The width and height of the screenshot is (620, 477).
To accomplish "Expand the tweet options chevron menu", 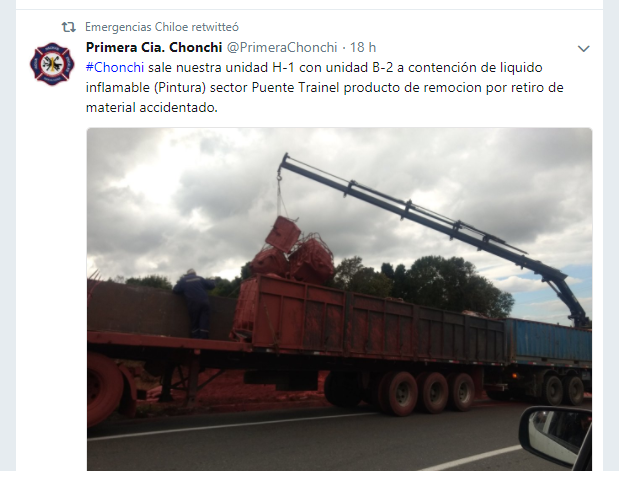I will [584, 49].
